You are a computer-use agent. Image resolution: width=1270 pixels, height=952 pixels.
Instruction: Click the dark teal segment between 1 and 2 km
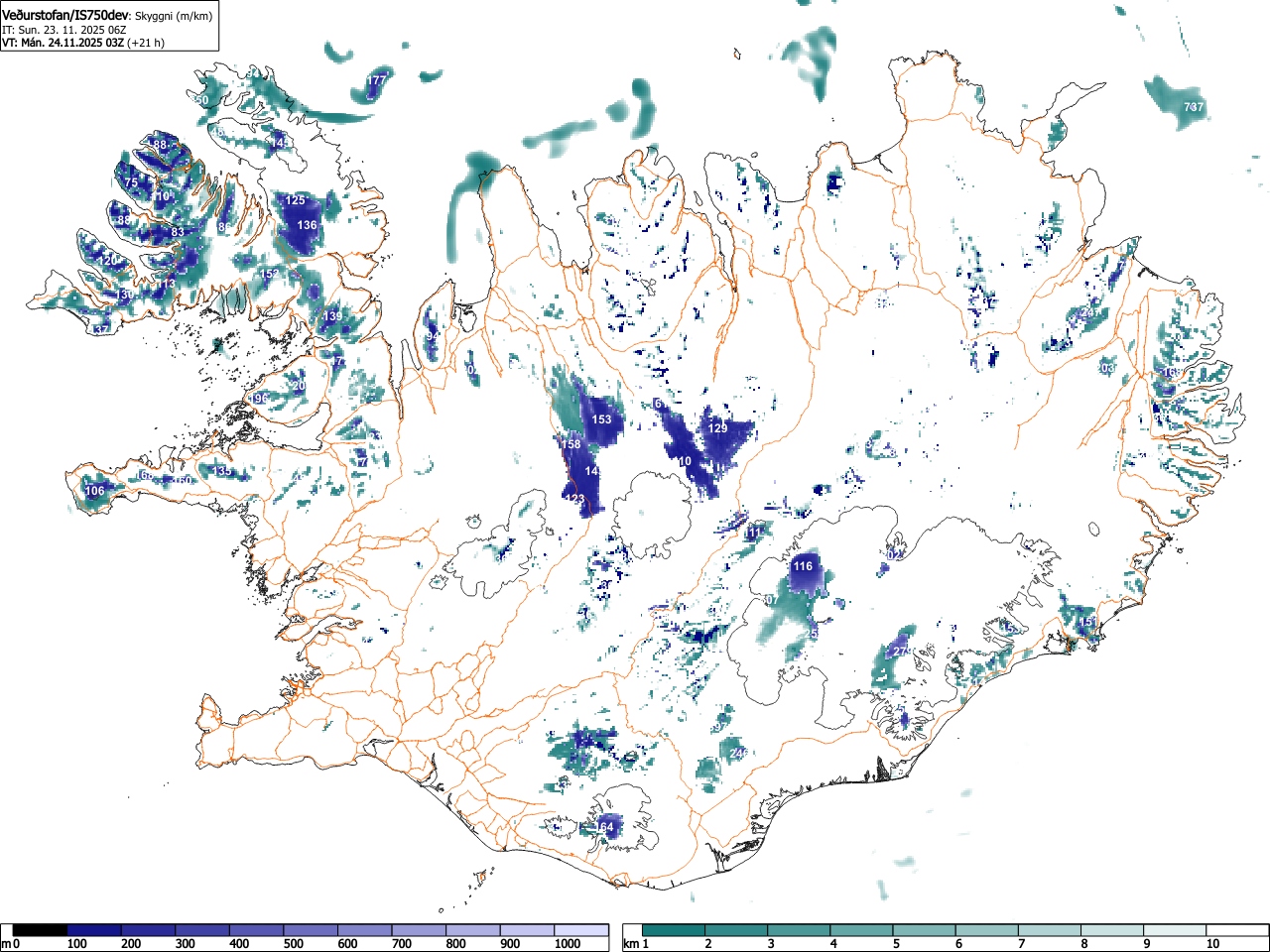tap(674, 930)
